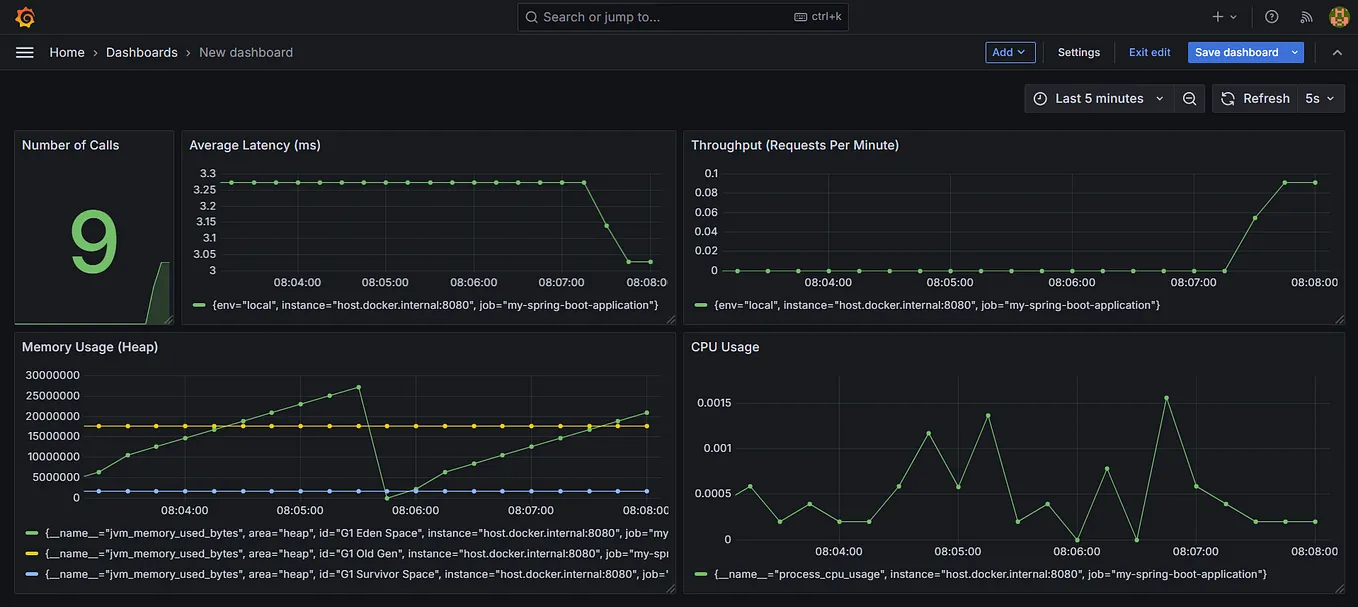Image resolution: width=1358 pixels, height=607 pixels.
Task: Trigger the Refresh dashboard icon
Action: [x=1226, y=98]
